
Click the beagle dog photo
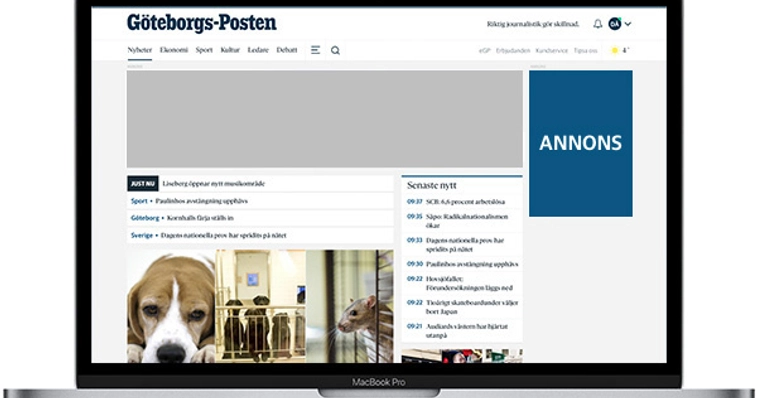[171, 306]
